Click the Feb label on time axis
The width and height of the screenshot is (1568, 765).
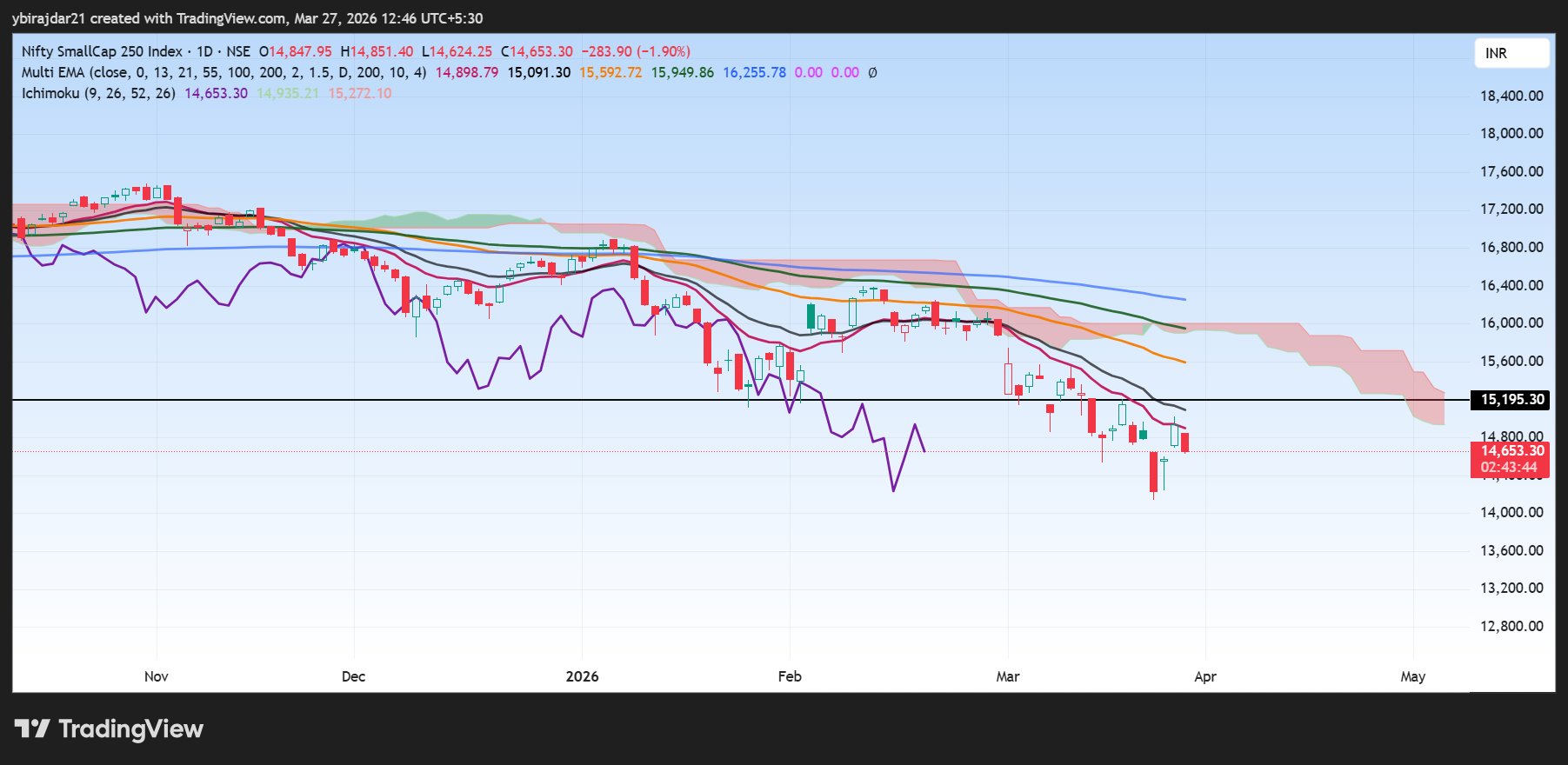[790, 676]
